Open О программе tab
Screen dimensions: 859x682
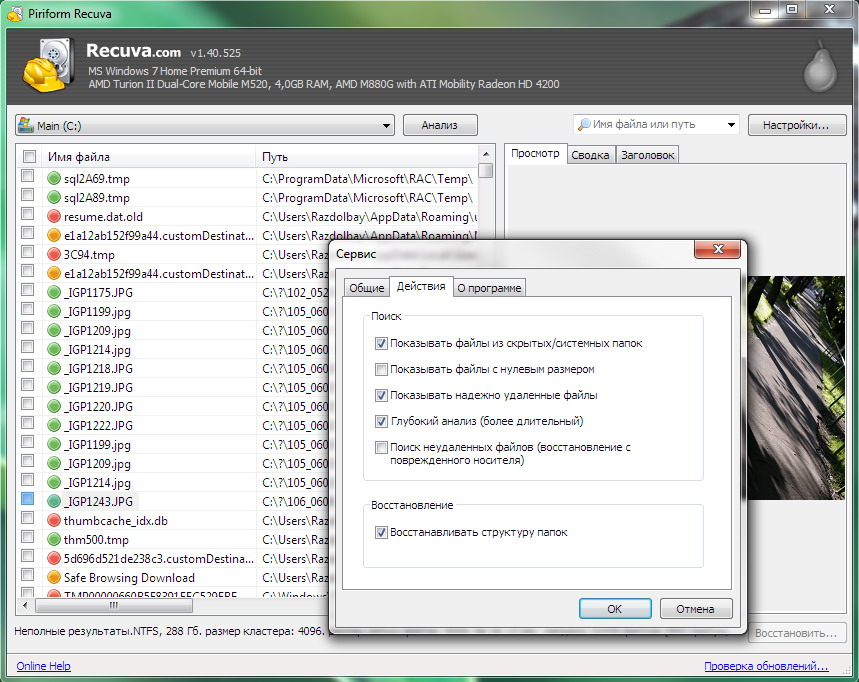click(x=489, y=288)
